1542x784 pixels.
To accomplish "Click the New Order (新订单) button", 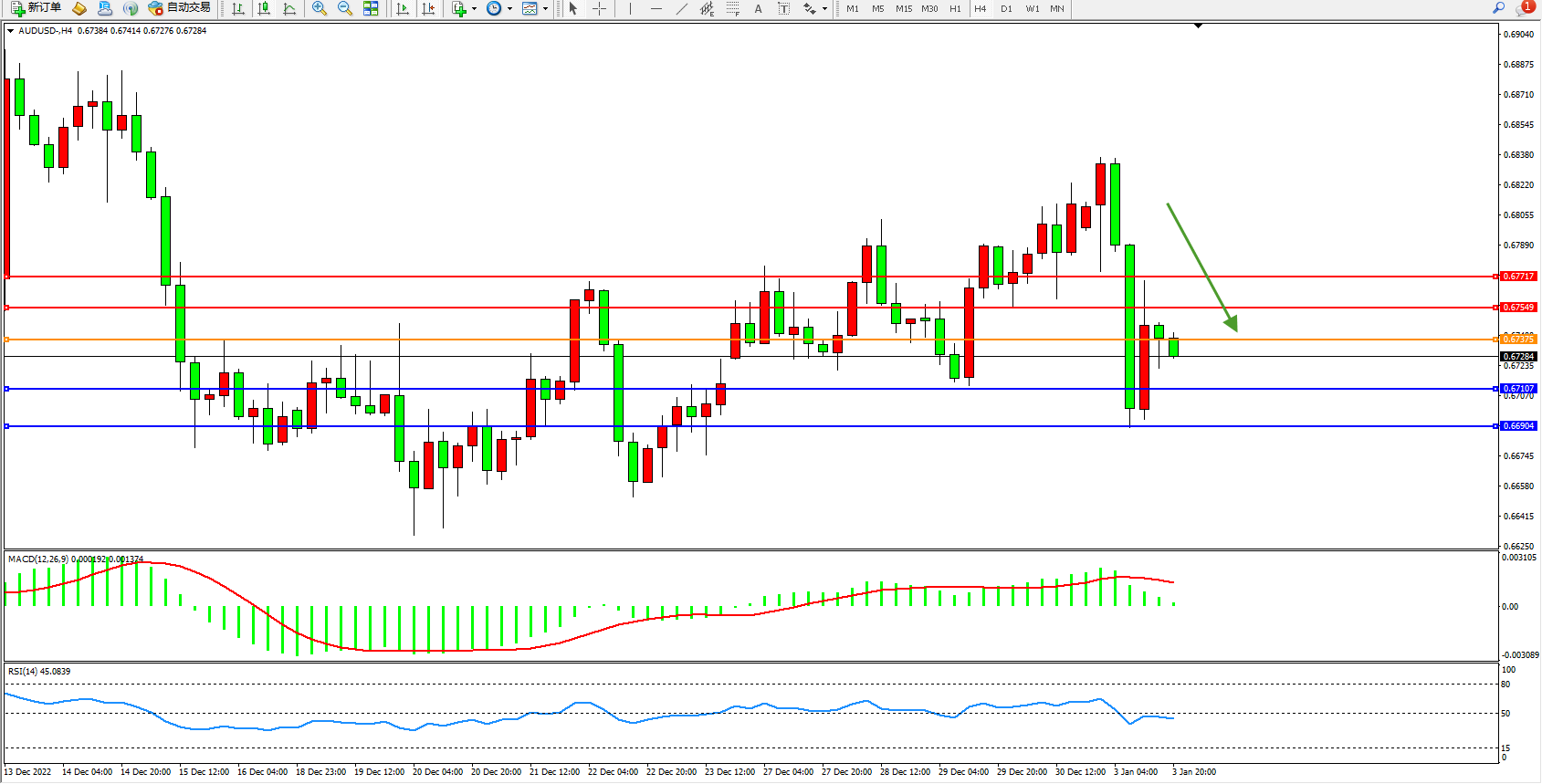I will pyautogui.click(x=37, y=8).
